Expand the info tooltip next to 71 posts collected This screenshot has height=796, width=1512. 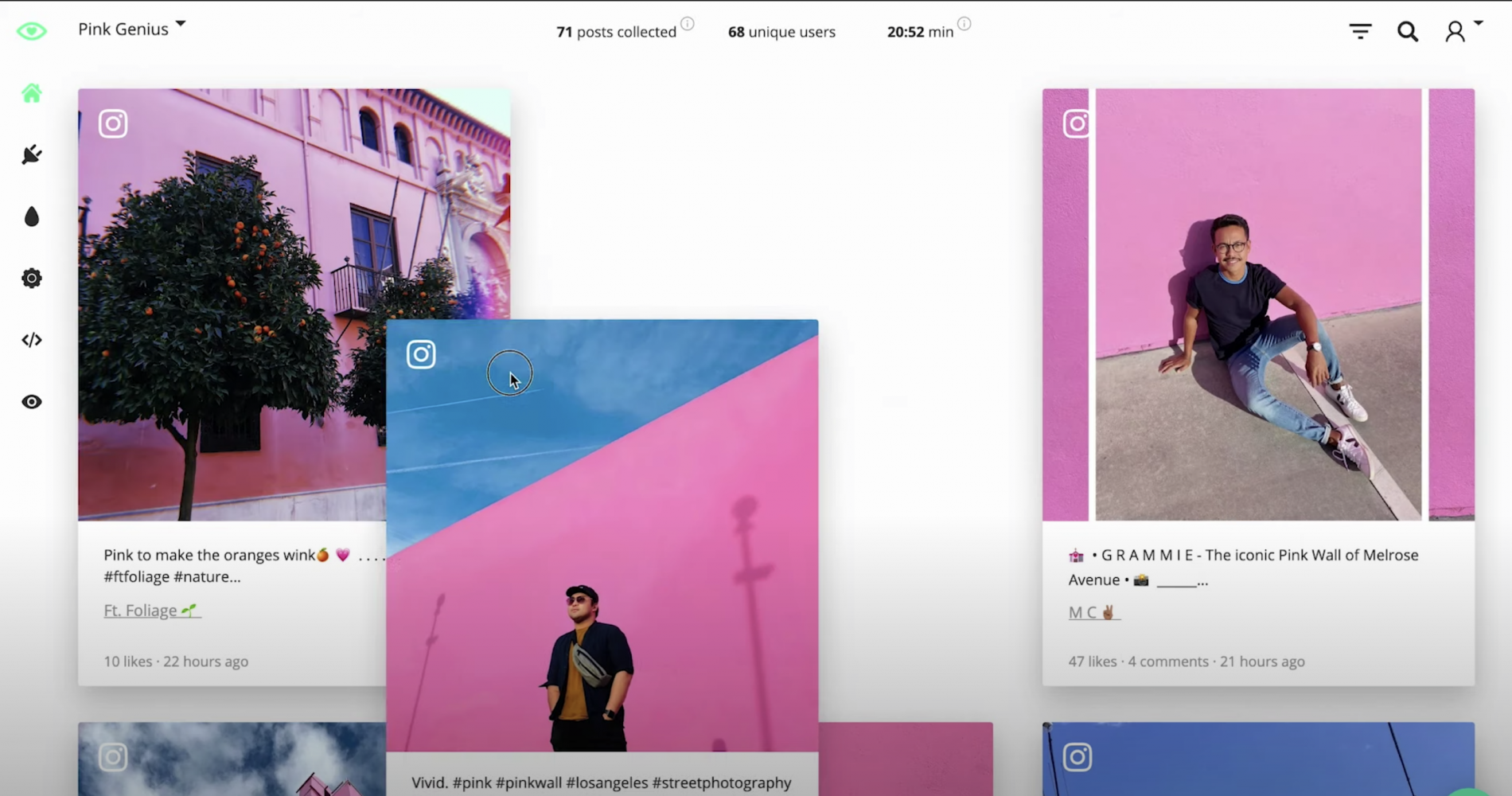pos(688,23)
